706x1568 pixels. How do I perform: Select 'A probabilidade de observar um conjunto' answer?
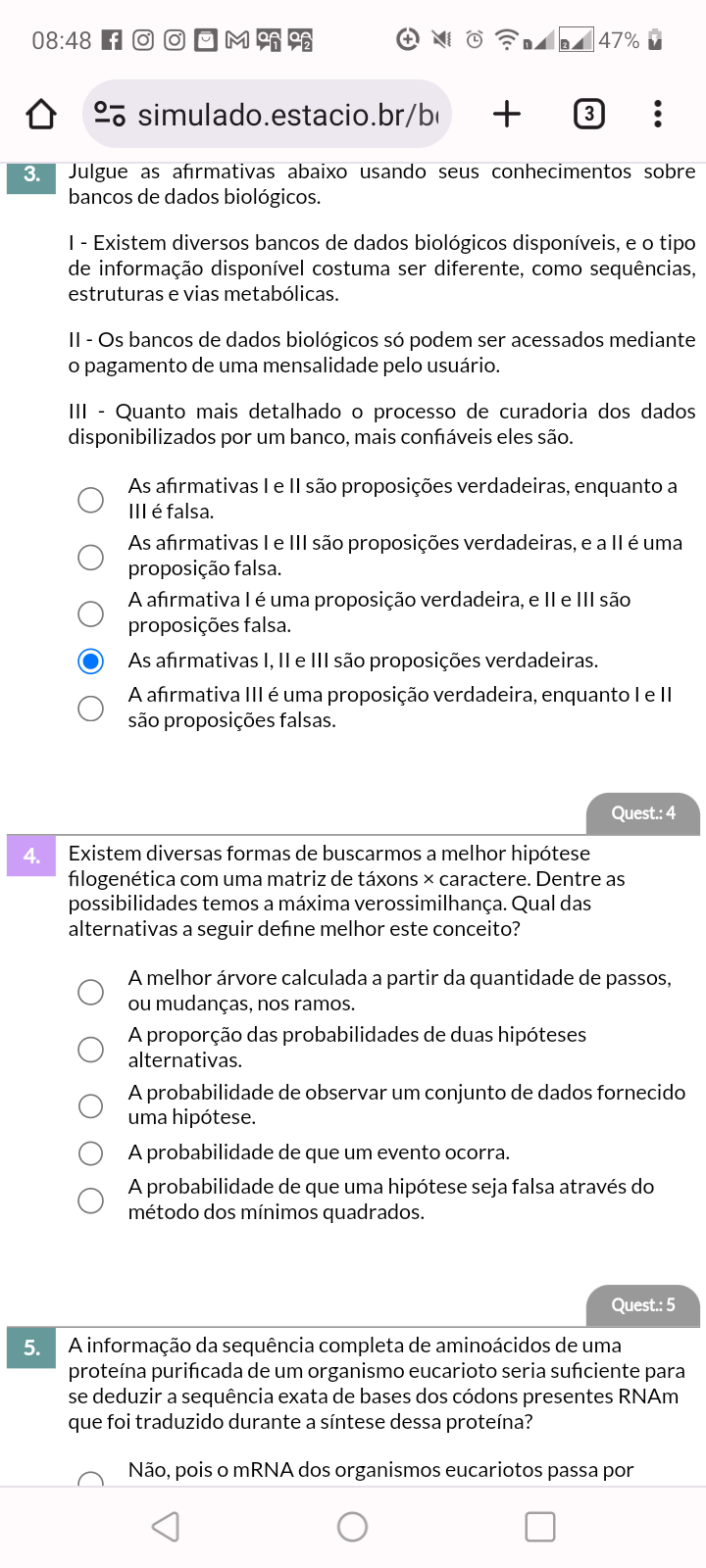(x=91, y=1105)
